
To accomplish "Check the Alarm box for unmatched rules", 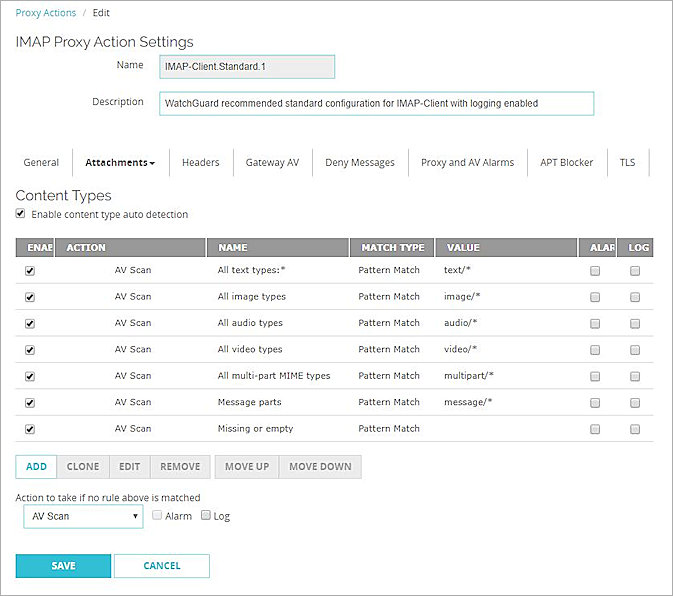I will 157,516.
